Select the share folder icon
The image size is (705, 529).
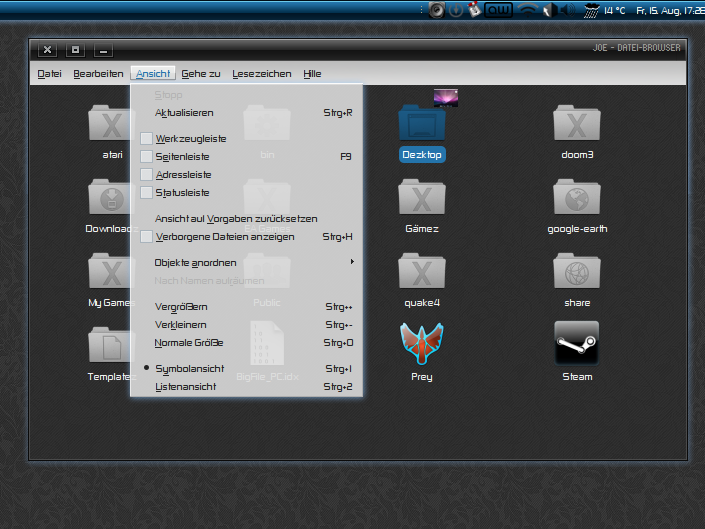[x=577, y=271]
